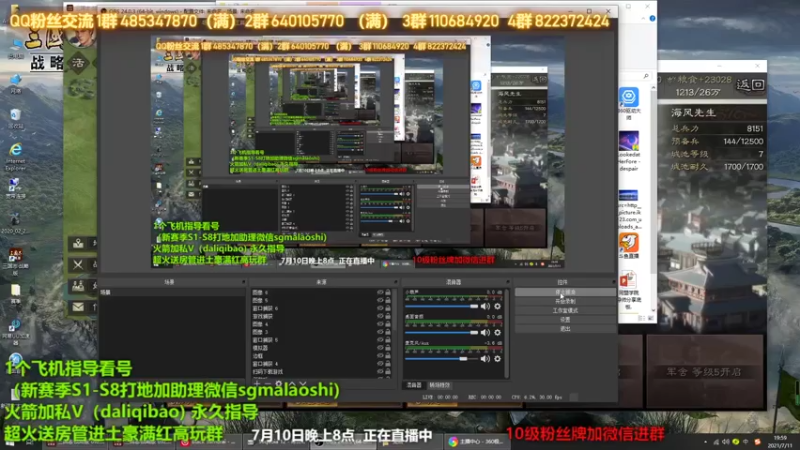Toggle the lock for 图像 3 source
This screenshot has width=800, height=450.
[x=388, y=332]
